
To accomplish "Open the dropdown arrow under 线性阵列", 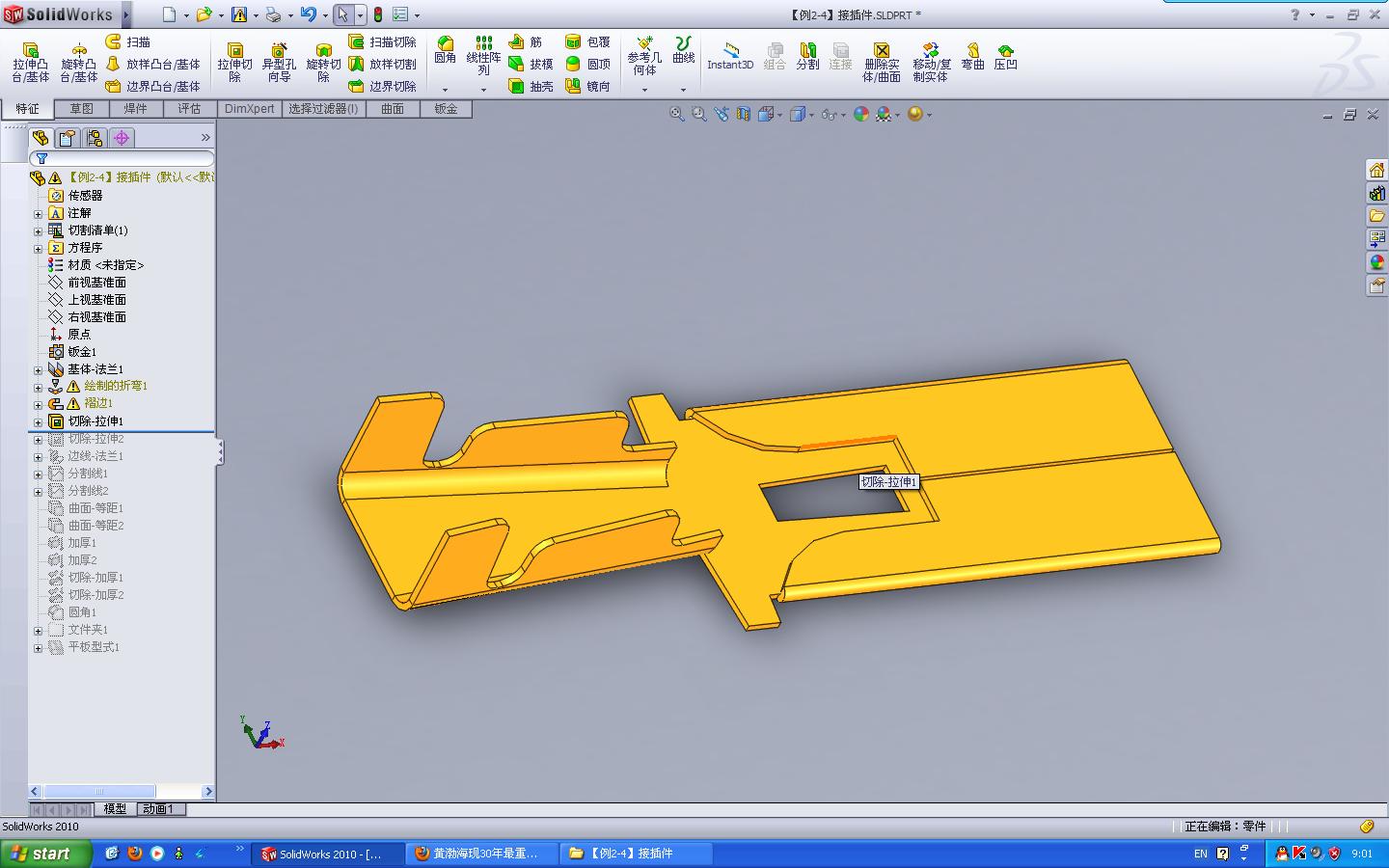I will point(483,90).
